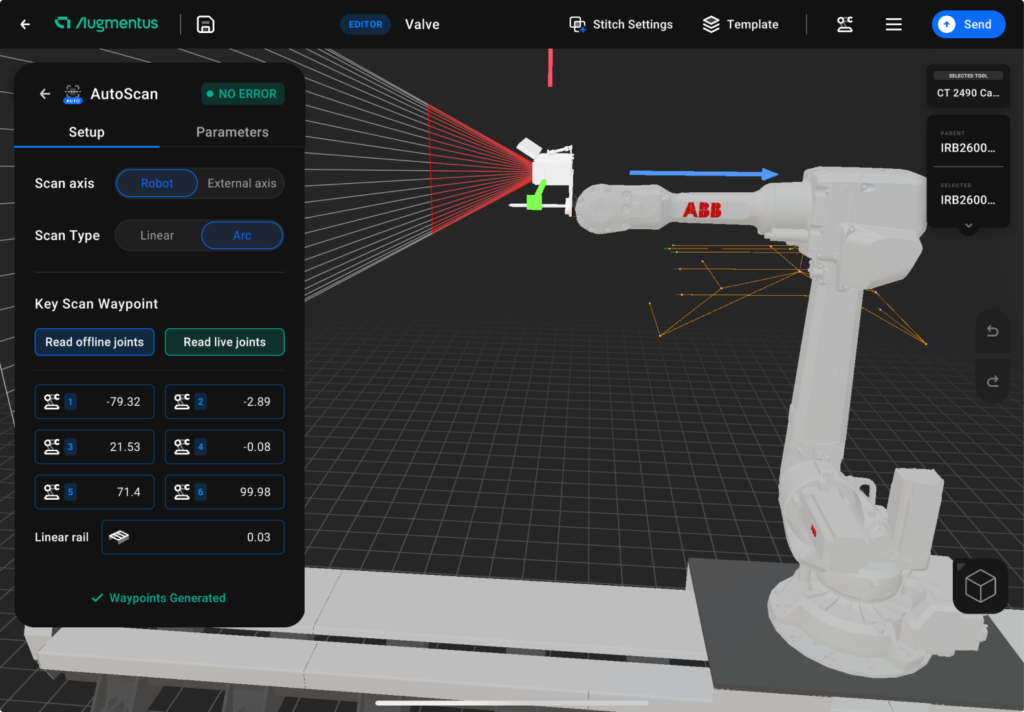Select the robot icon near the hamburger menu

tap(845, 24)
